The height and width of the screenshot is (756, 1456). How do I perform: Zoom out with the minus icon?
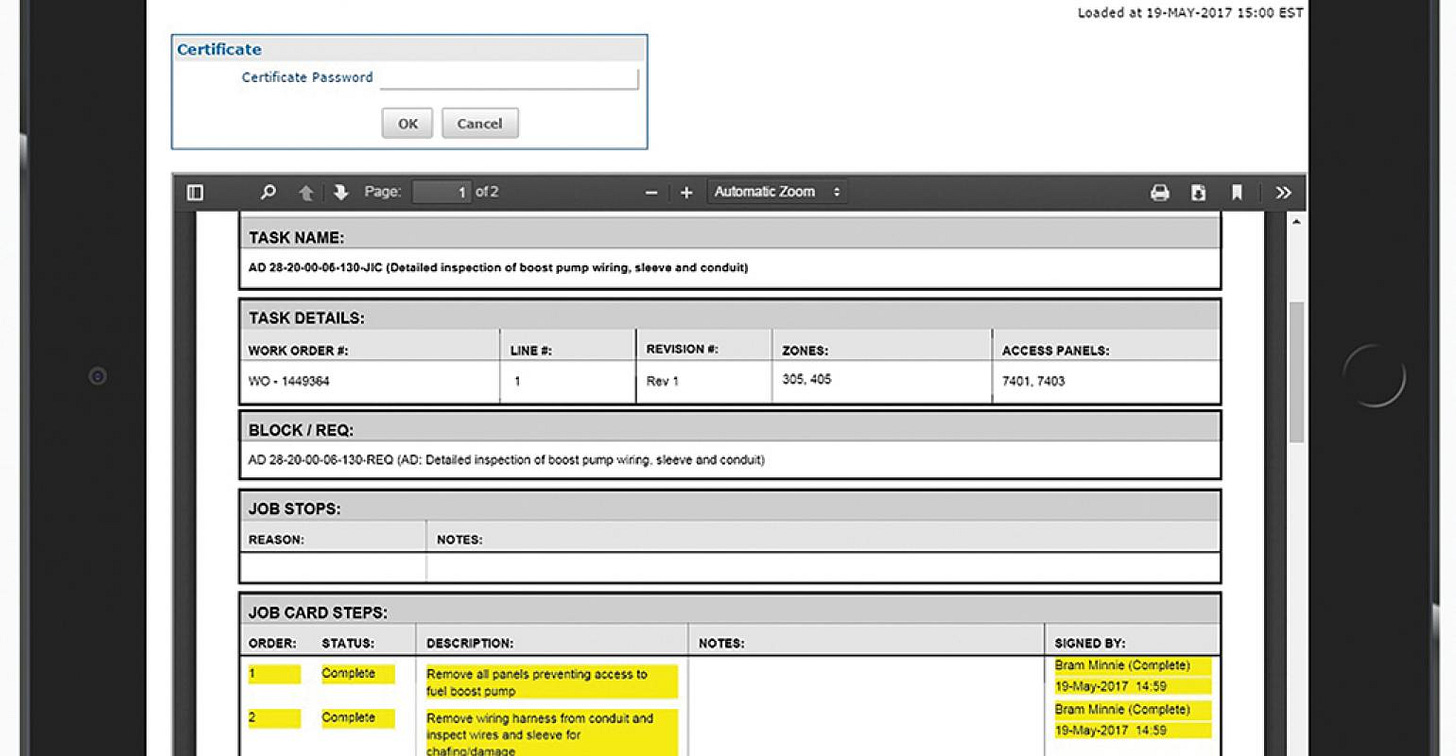[651, 193]
